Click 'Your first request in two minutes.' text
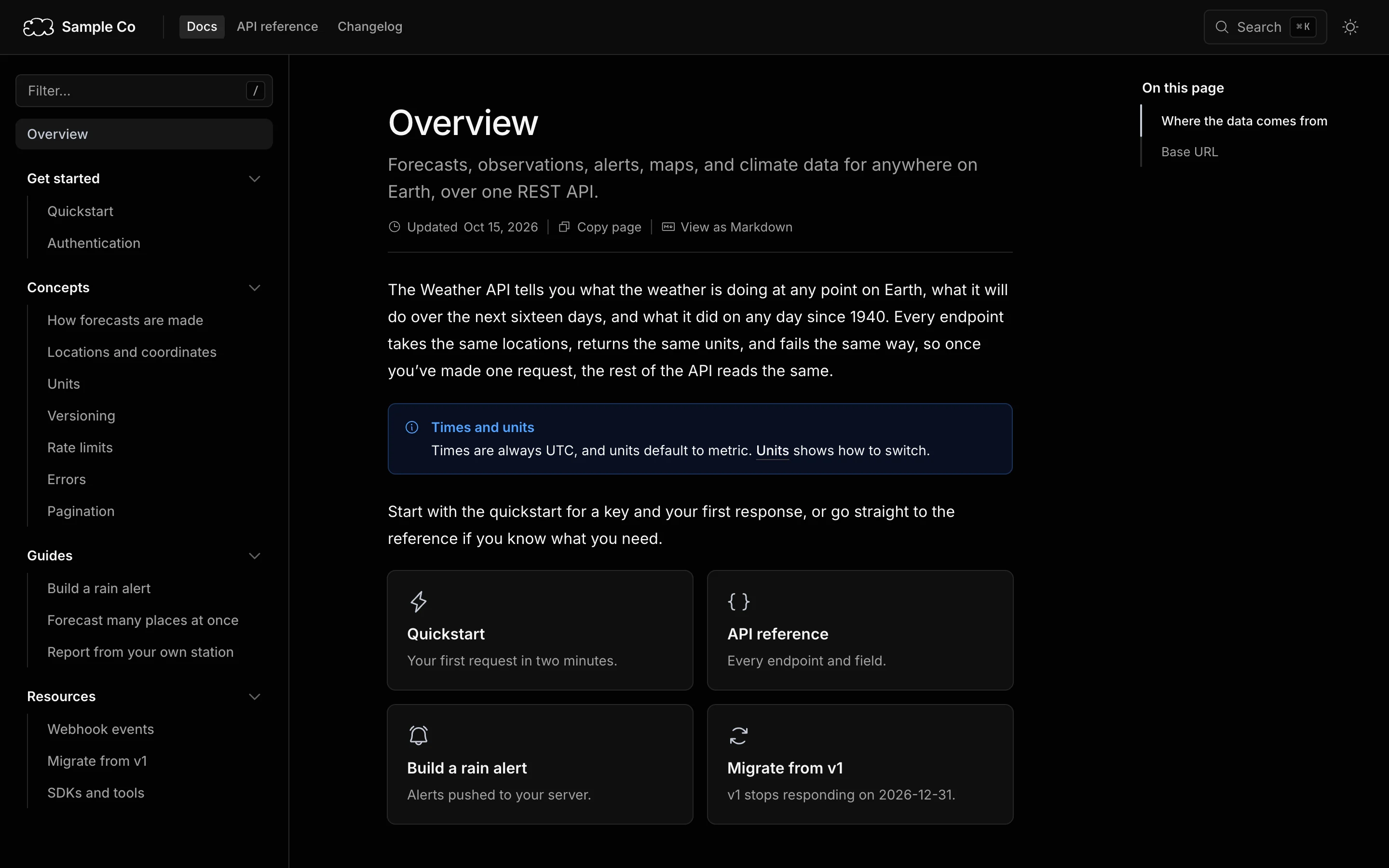Viewport: 1389px width, 868px height. 512,661
